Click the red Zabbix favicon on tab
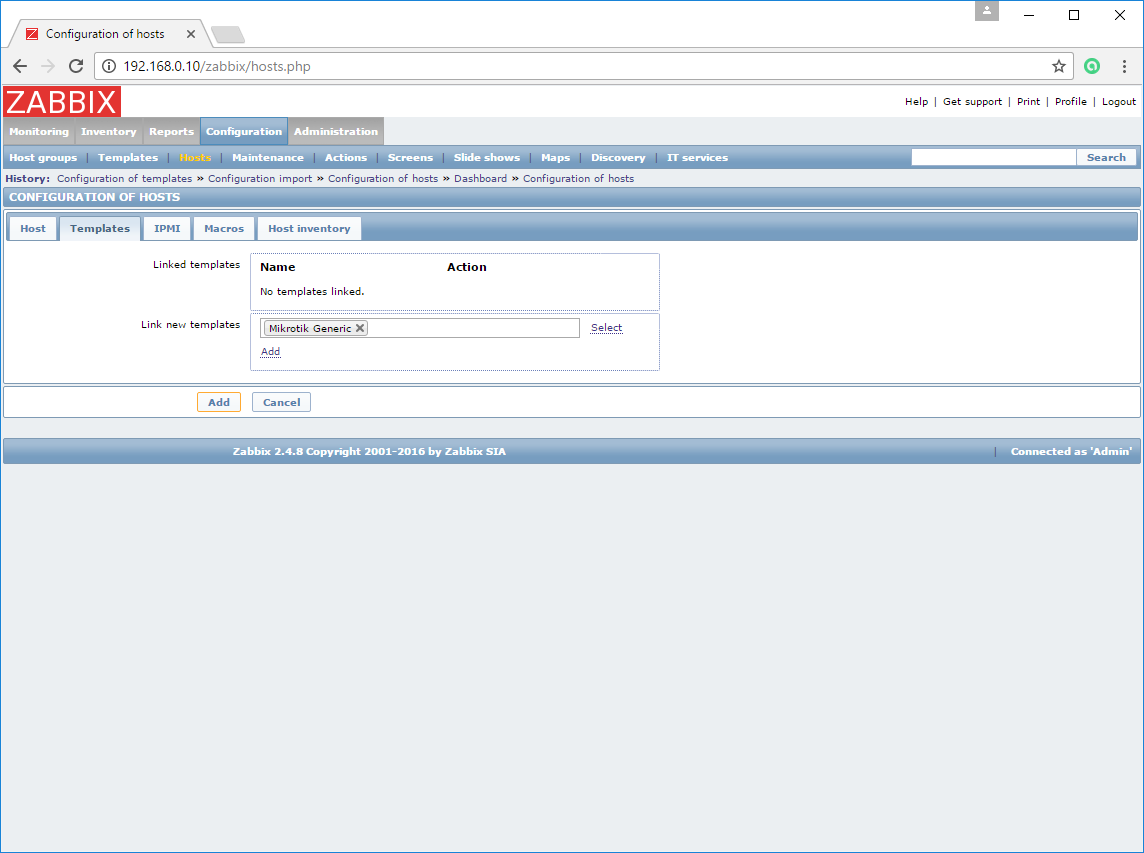This screenshot has height=853, width=1144. pos(32,34)
